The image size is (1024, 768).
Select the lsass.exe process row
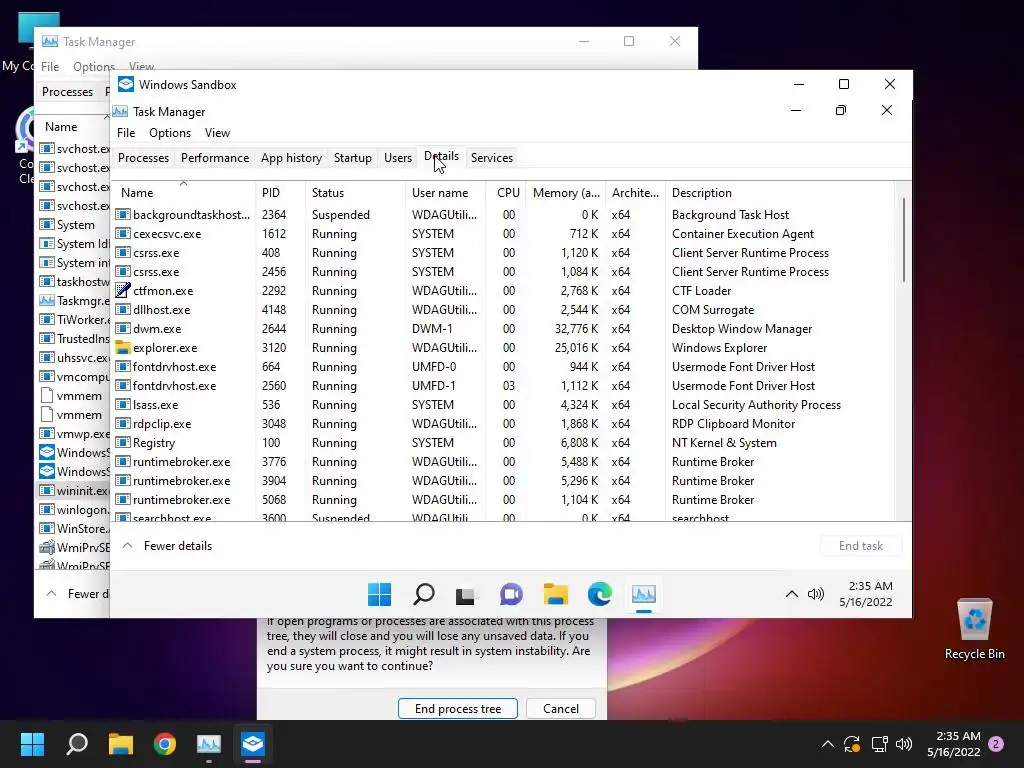pyautogui.click(x=504, y=405)
